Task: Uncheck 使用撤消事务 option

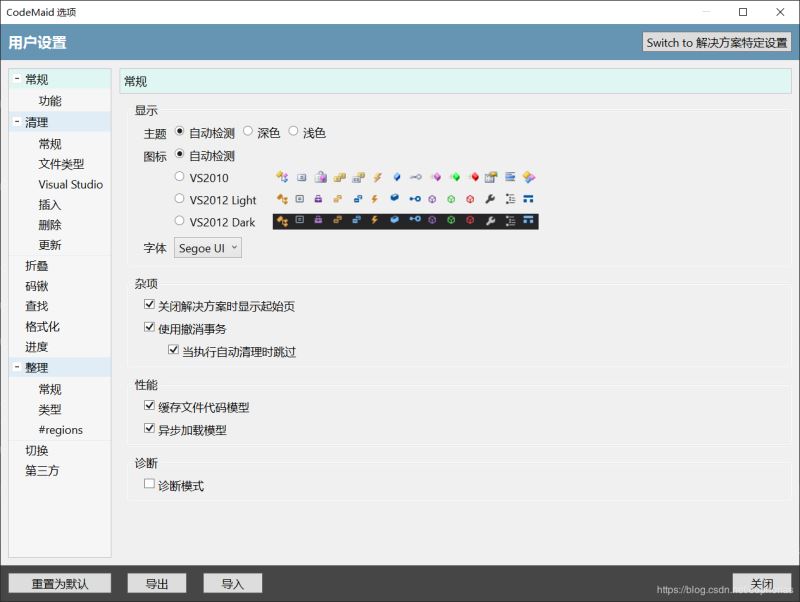Action: tap(149, 326)
